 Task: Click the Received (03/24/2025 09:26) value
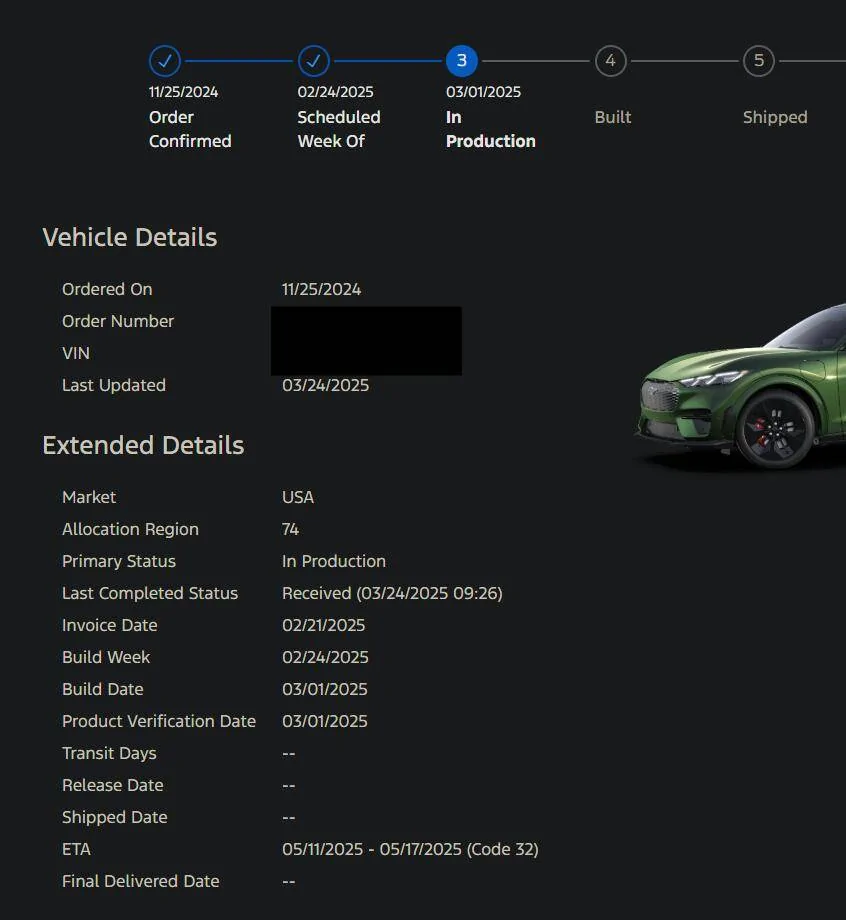coord(392,593)
